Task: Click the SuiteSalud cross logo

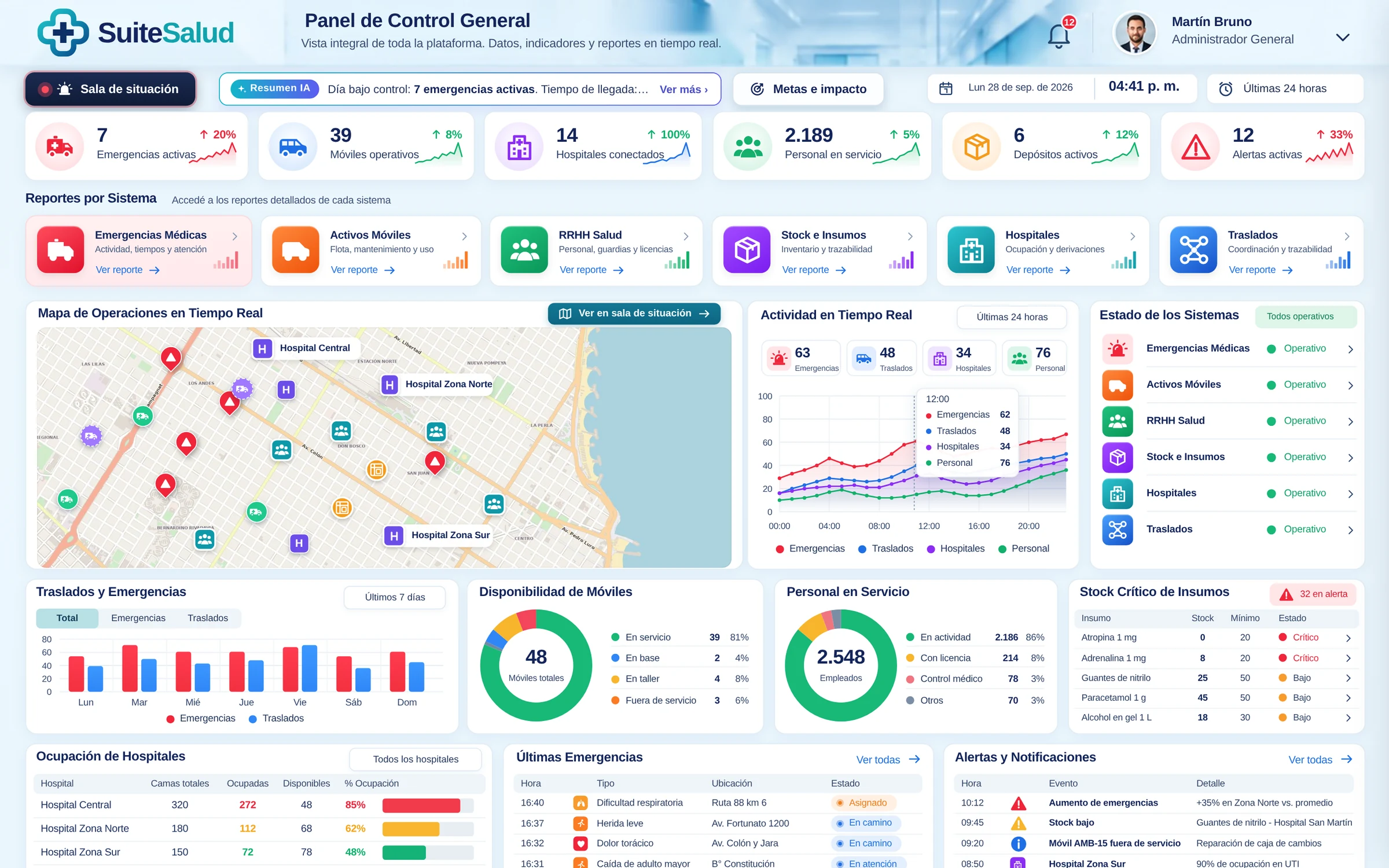Action: click(63, 32)
